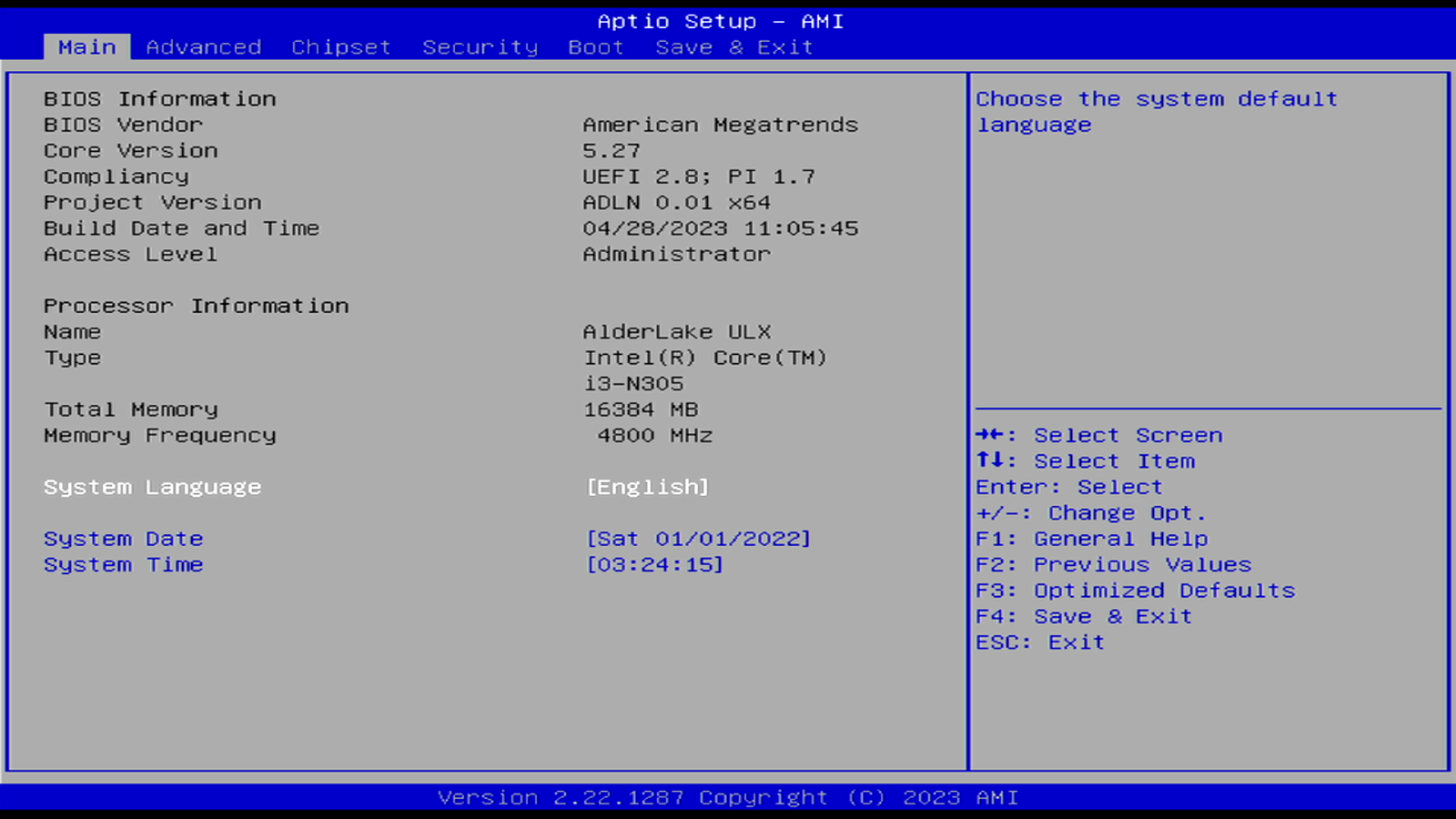Click the Access Level Administrator field
1456x819 pixels.
pyautogui.click(x=677, y=255)
